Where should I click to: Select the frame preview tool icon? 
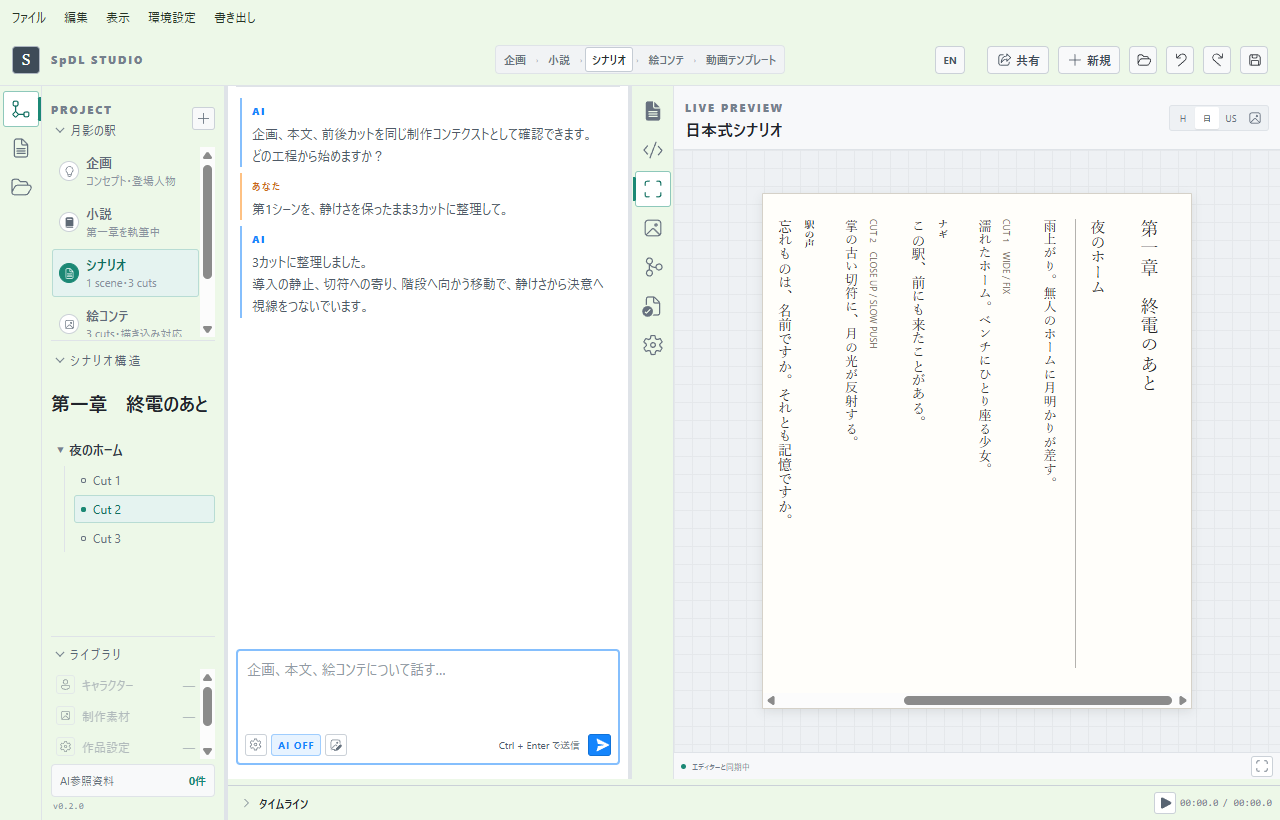[653, 189]
